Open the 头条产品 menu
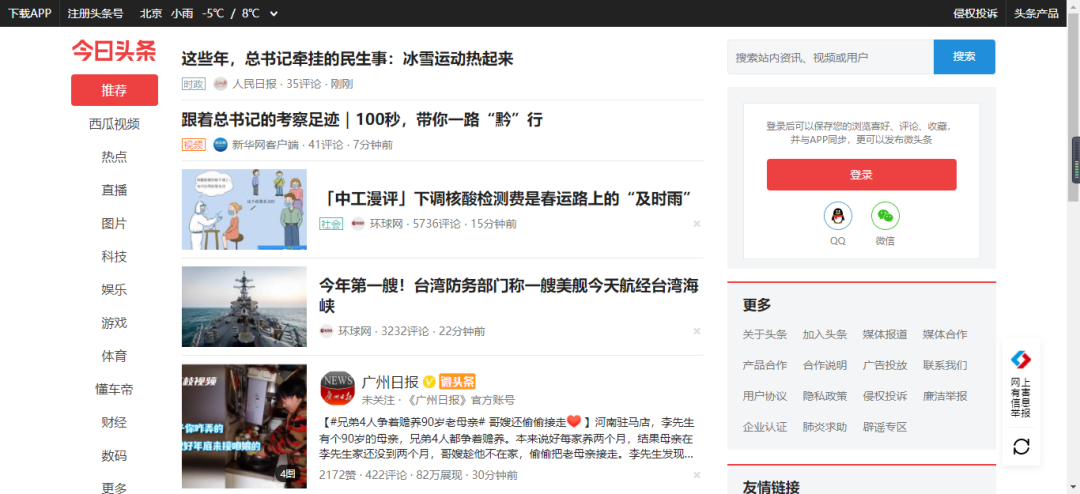Viewport: 1080px width, 494px height. 1037,13
